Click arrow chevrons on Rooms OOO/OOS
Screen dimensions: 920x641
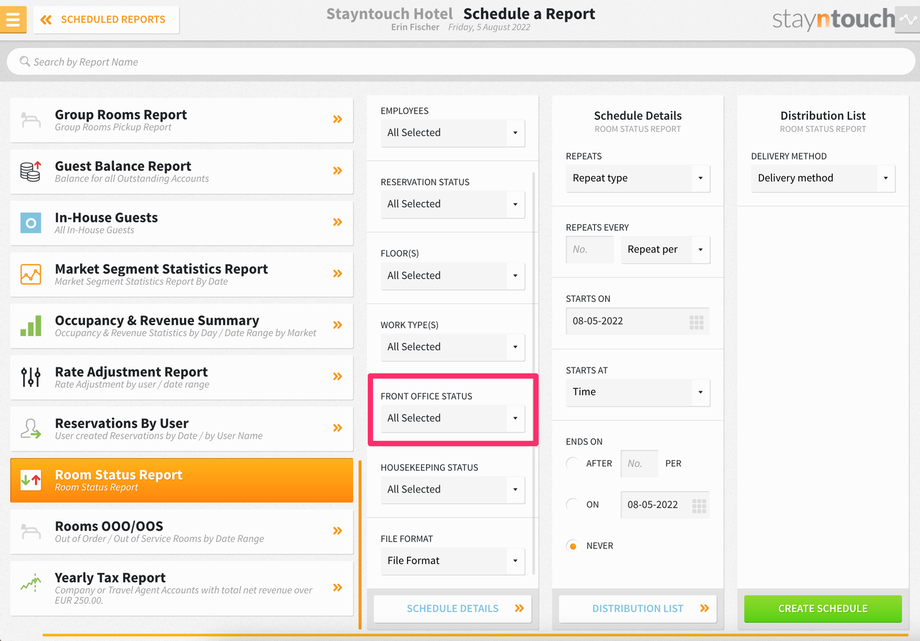point(337,531)
